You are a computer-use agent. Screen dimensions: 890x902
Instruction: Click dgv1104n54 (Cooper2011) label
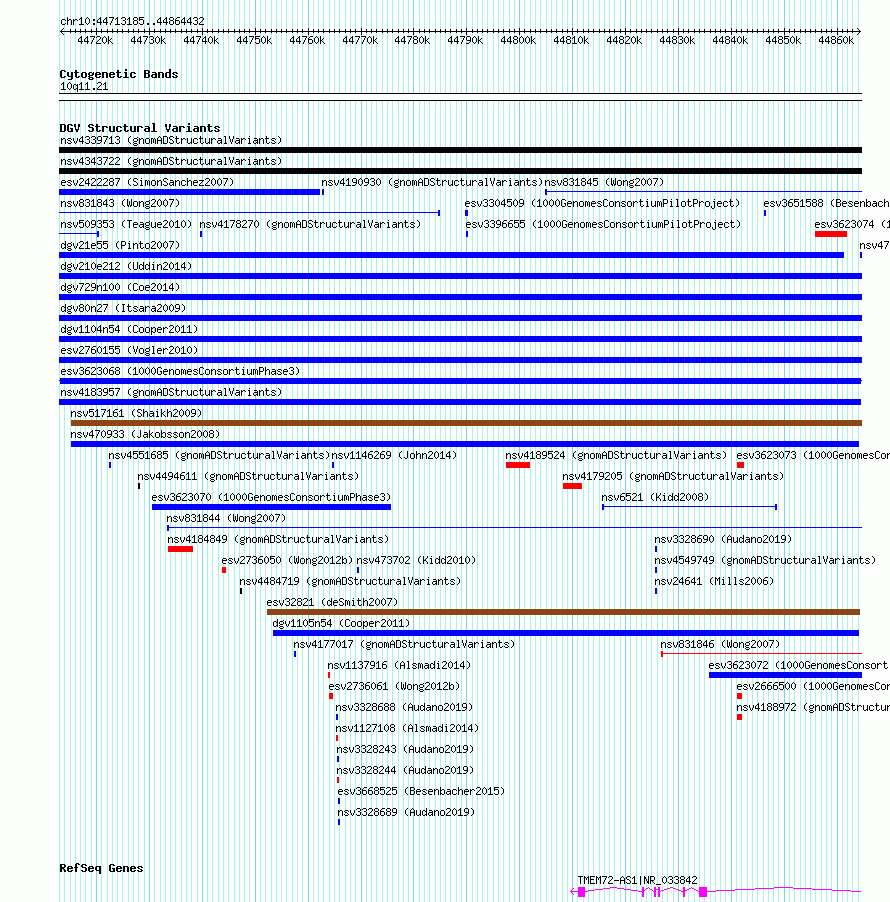pos(129,330)
